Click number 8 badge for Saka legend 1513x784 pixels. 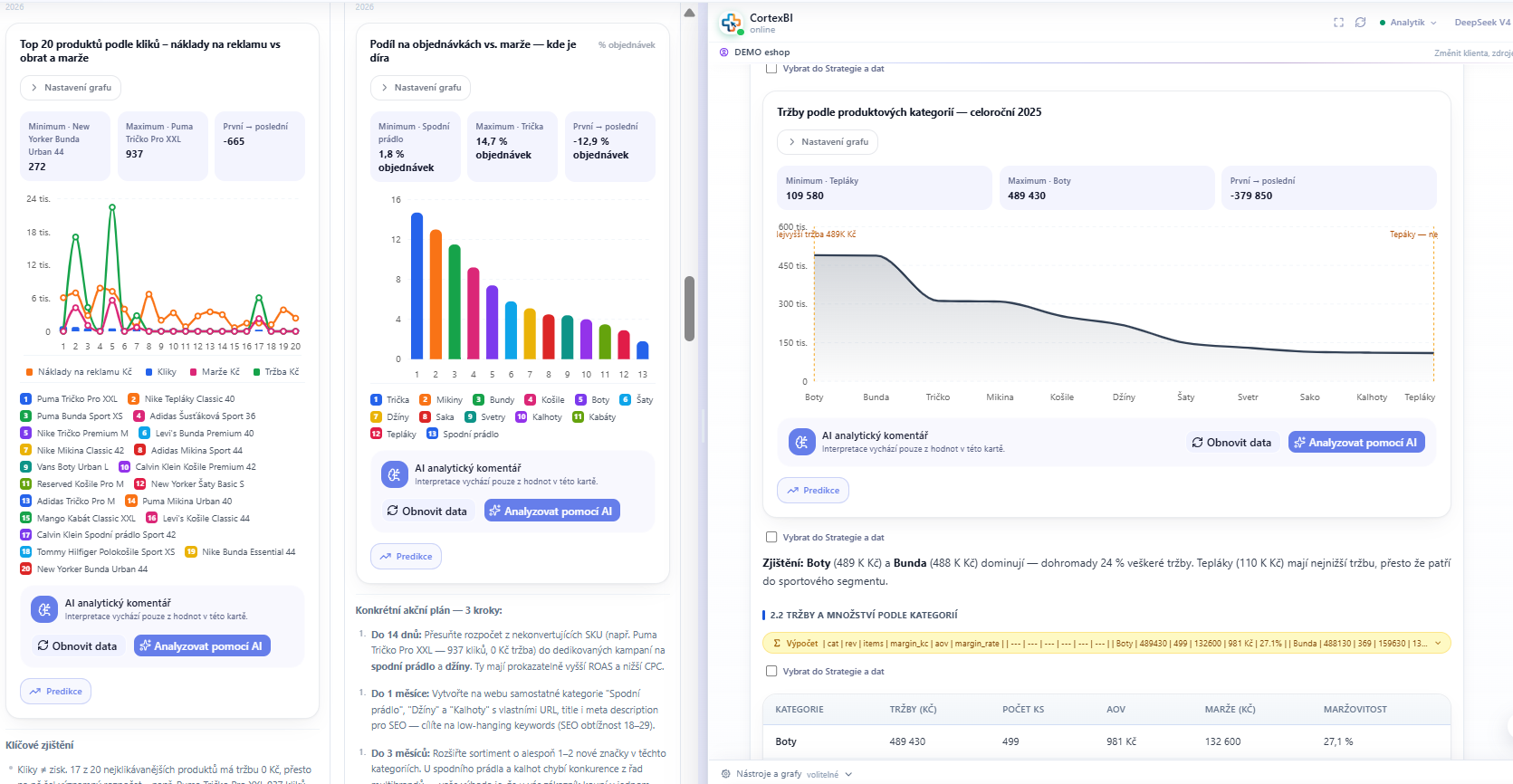click(425, 417)
